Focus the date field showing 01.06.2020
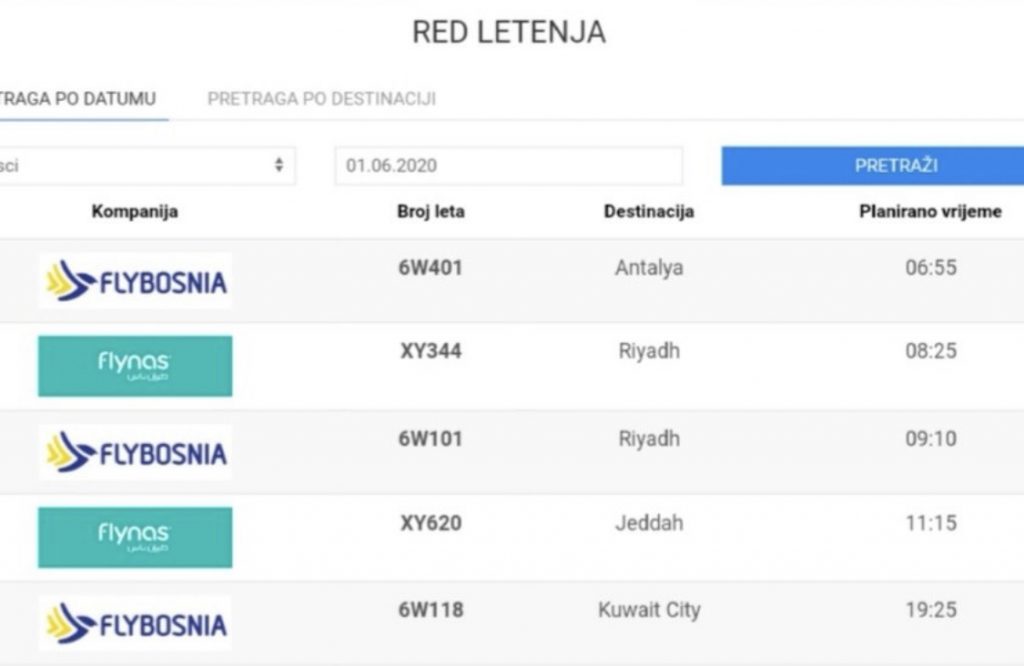This screenshot has width=1024, height=666. [509, 166]
